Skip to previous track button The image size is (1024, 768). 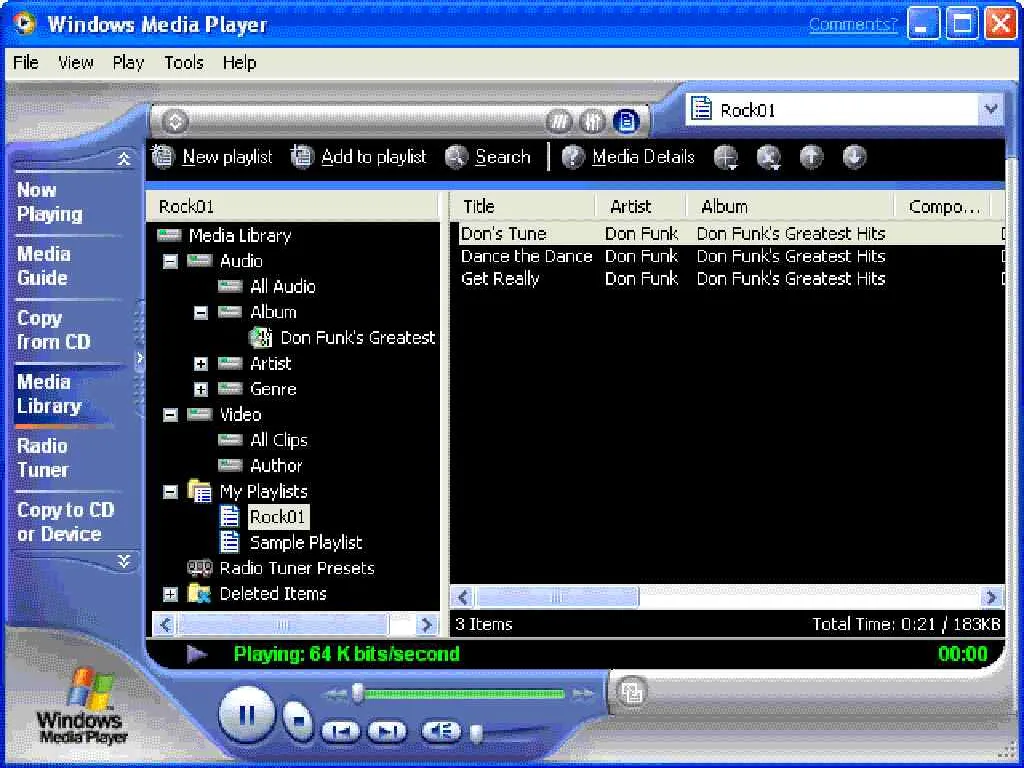pyautogui.click(x=340, y=731)
